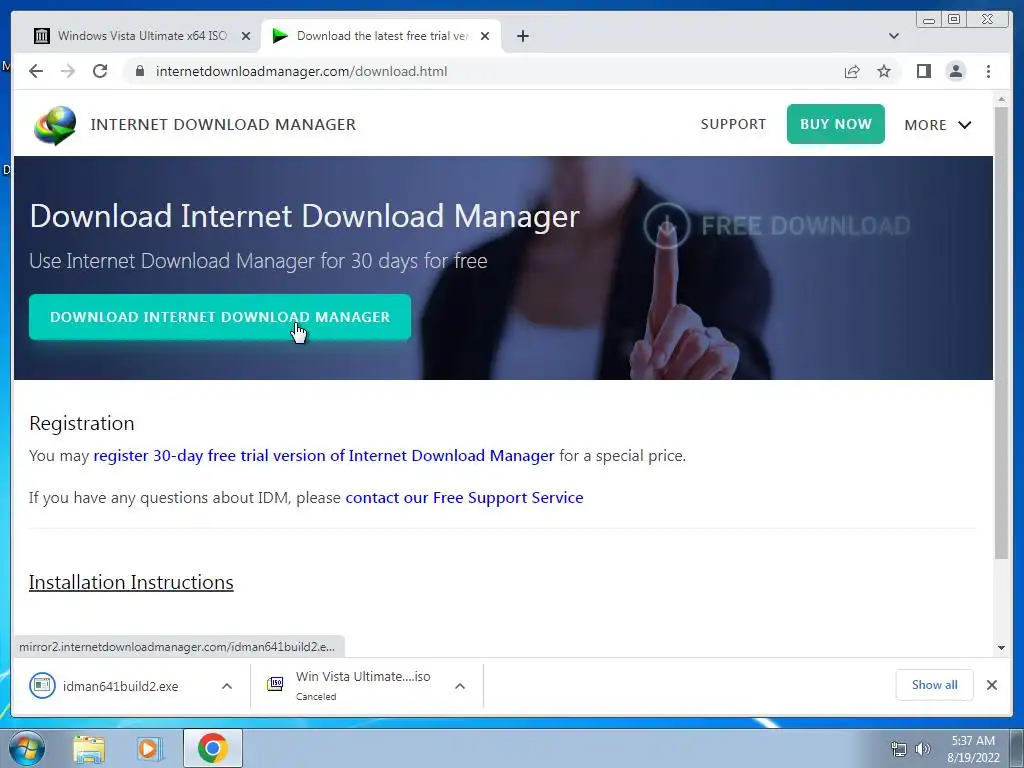Click the Chrome taskbar icon

[212, 748]
